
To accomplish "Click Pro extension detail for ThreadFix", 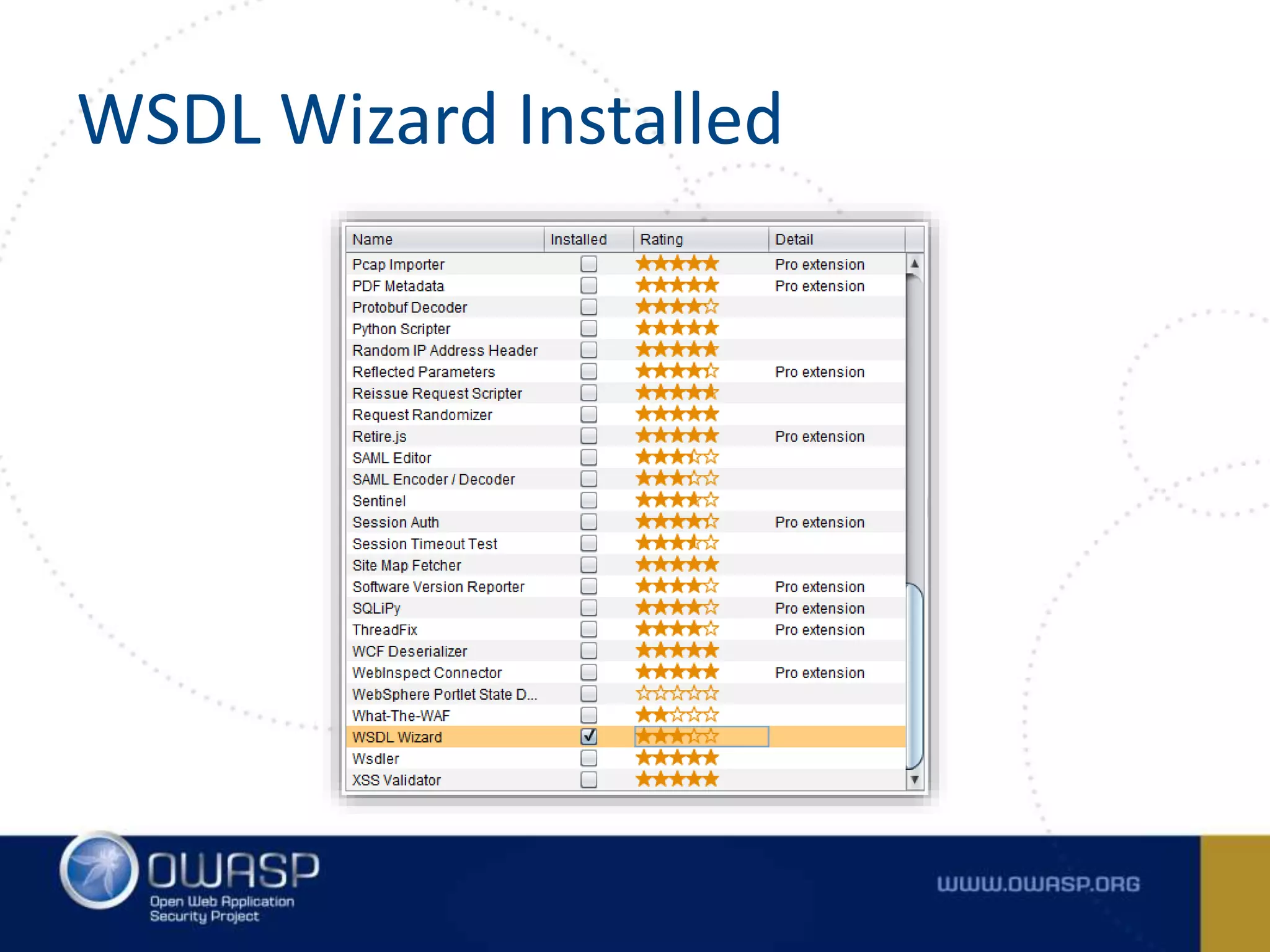I will click(819, 630).
